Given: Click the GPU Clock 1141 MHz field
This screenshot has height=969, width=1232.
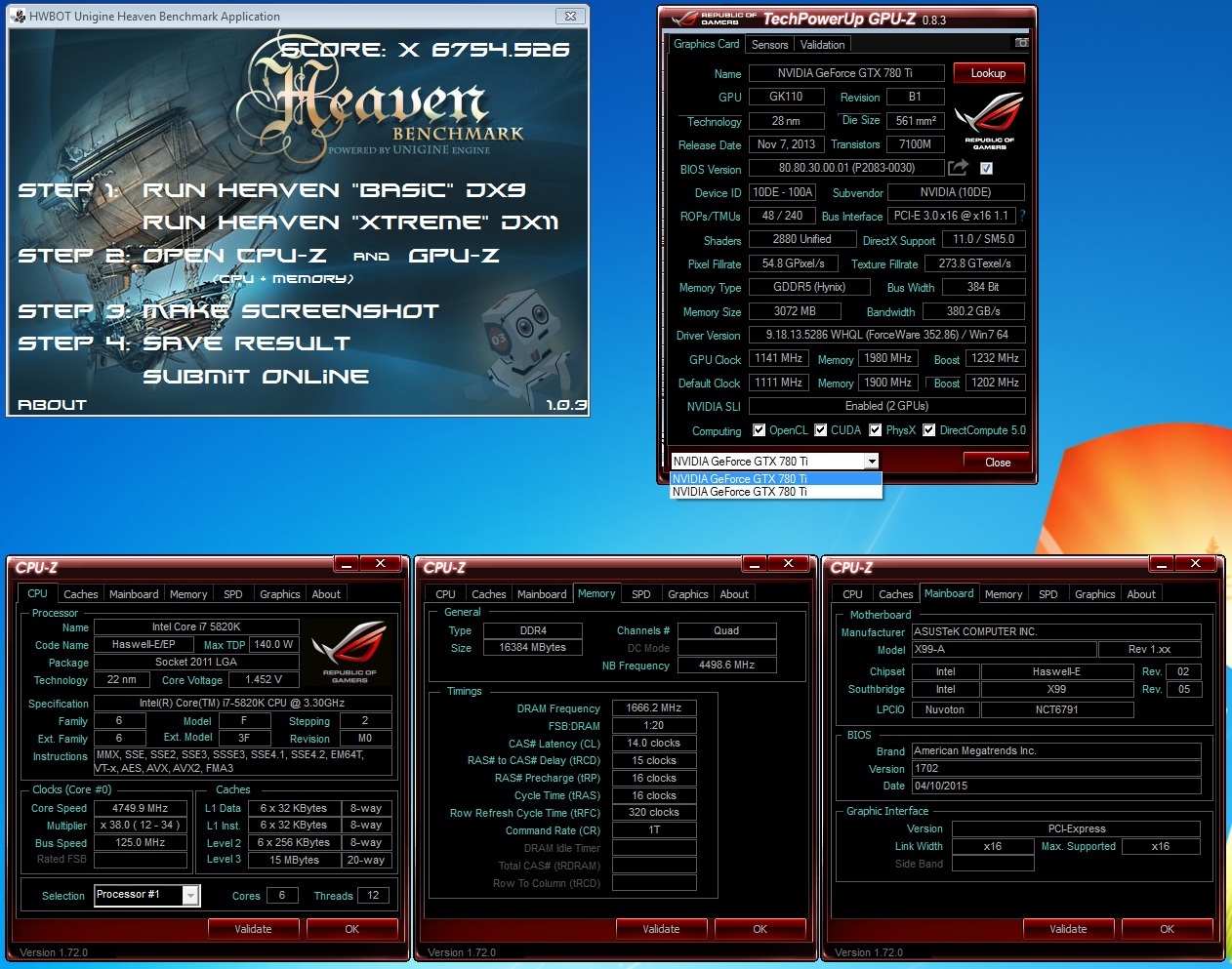Looking at the screenshot, I should (778, 358).
